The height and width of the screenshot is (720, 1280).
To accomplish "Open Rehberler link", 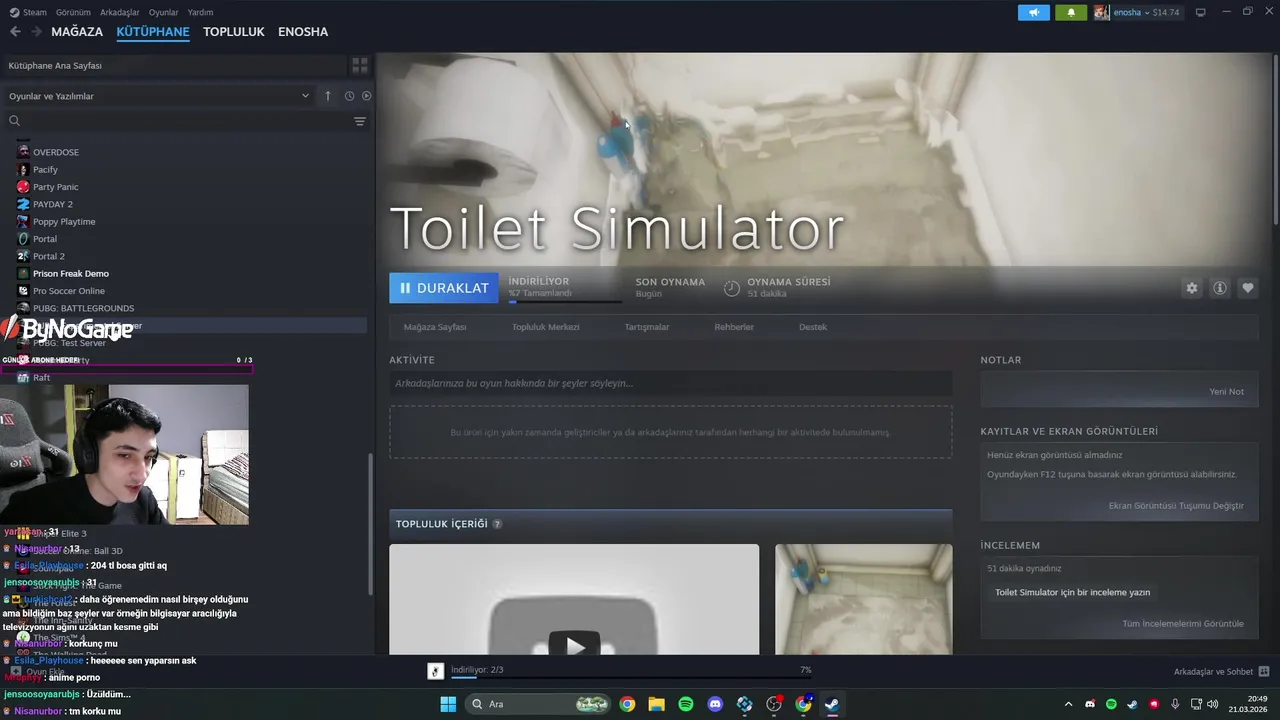I will pos(734,327).
